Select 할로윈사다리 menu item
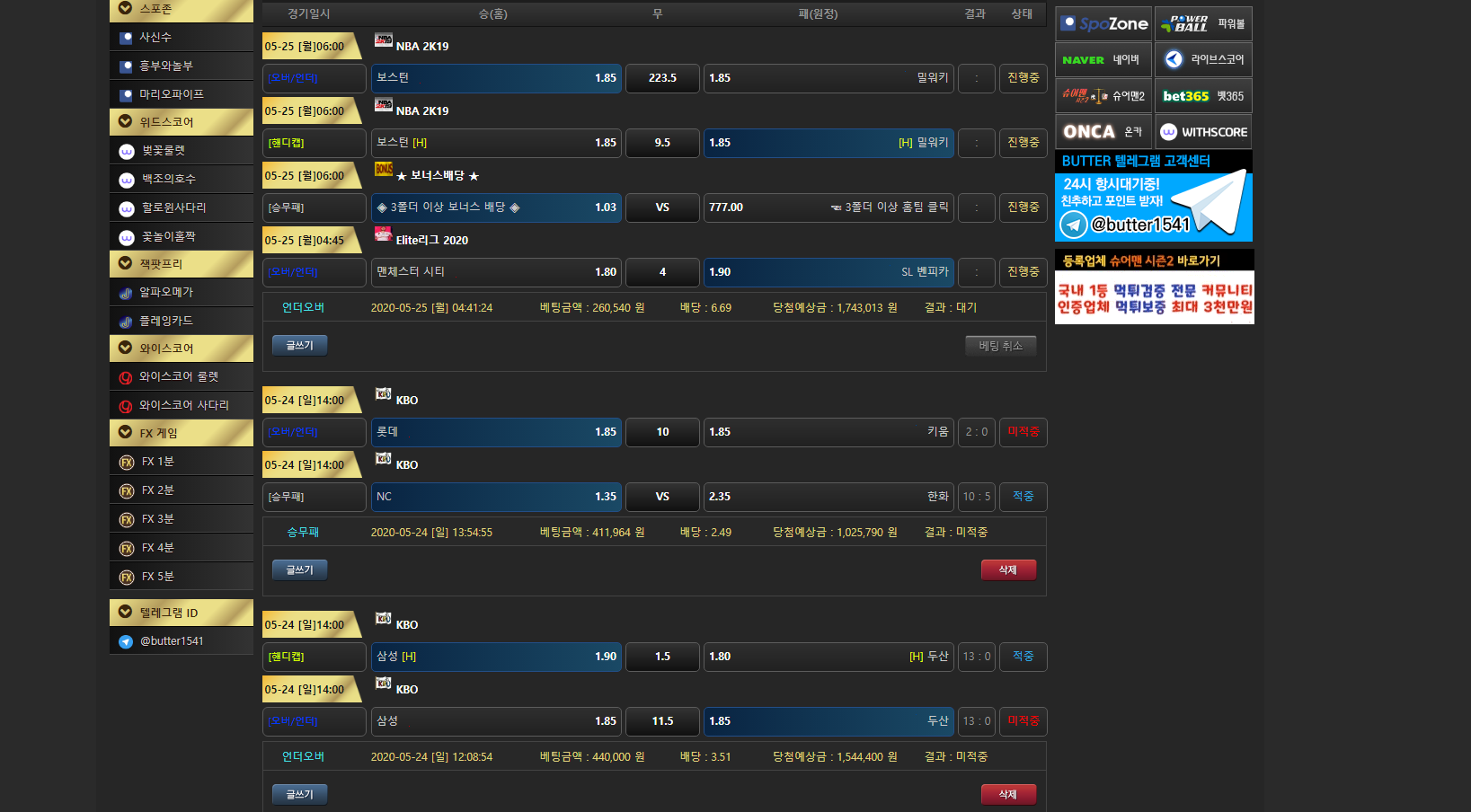The height and width of the screenshot is (812, 1471). tap(173, 207)
